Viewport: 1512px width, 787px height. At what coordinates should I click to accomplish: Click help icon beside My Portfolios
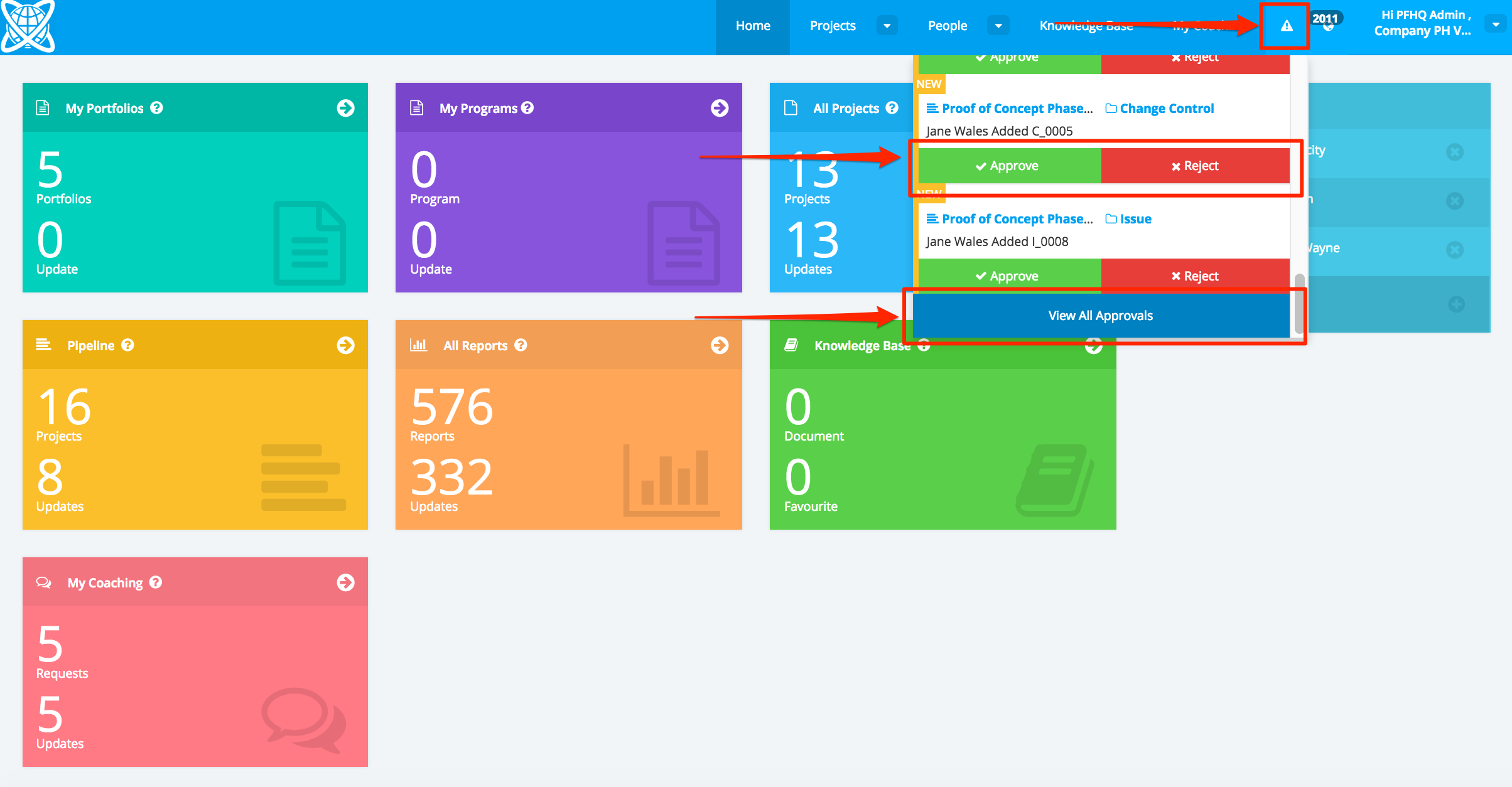[x=157, y=108]
